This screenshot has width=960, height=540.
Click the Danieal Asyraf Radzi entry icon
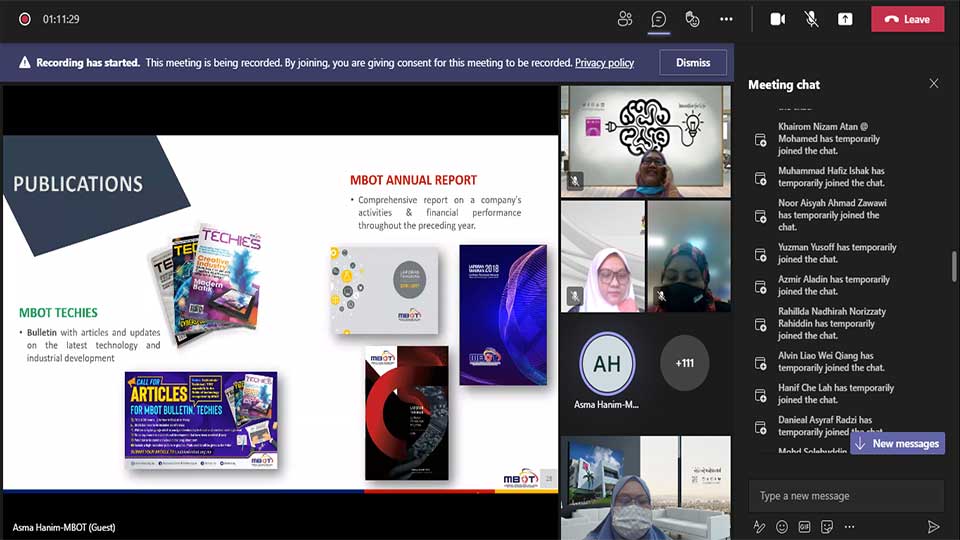[x=760, y=427]
